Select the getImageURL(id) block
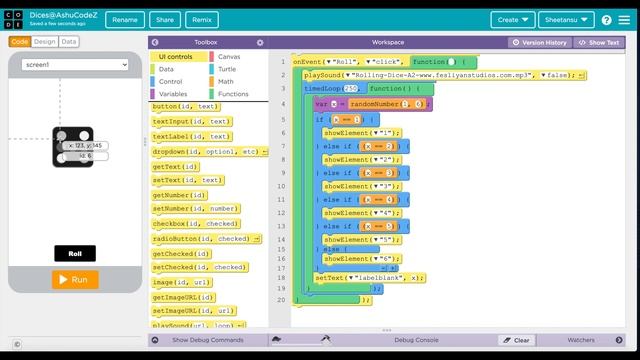The width and height of the screenshot is (640, 360). (x=183, y=298)
